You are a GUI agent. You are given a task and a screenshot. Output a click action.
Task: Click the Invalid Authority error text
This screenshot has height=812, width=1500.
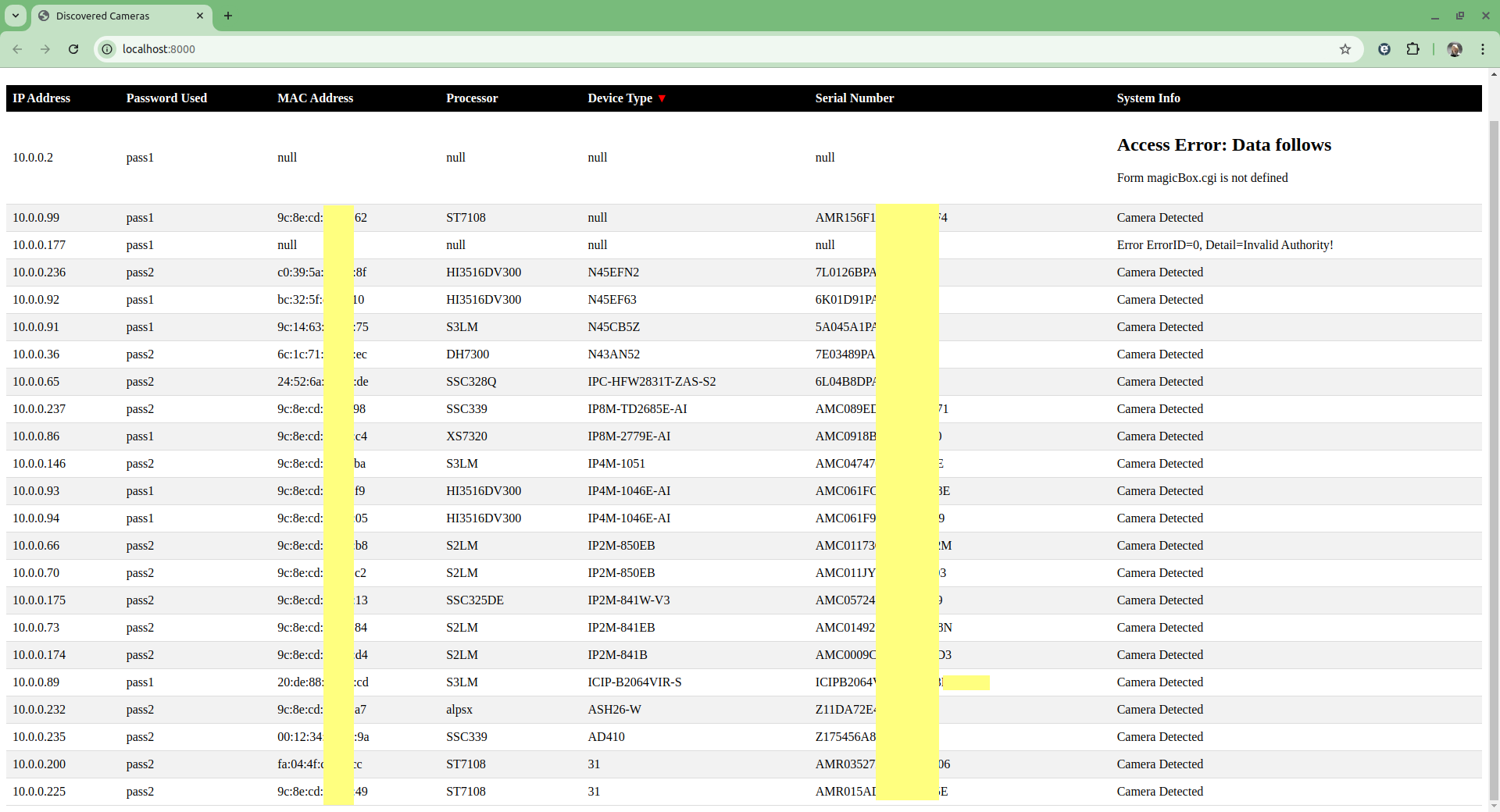point(1224,245)
